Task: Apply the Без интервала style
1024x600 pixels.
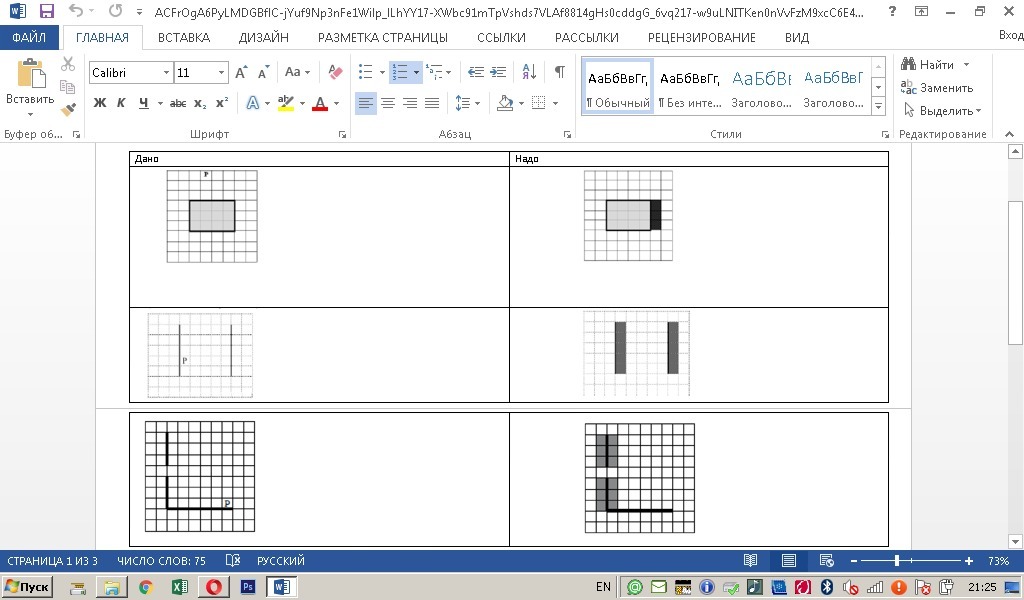Action: pyautogui.click(x=690, y=87)
